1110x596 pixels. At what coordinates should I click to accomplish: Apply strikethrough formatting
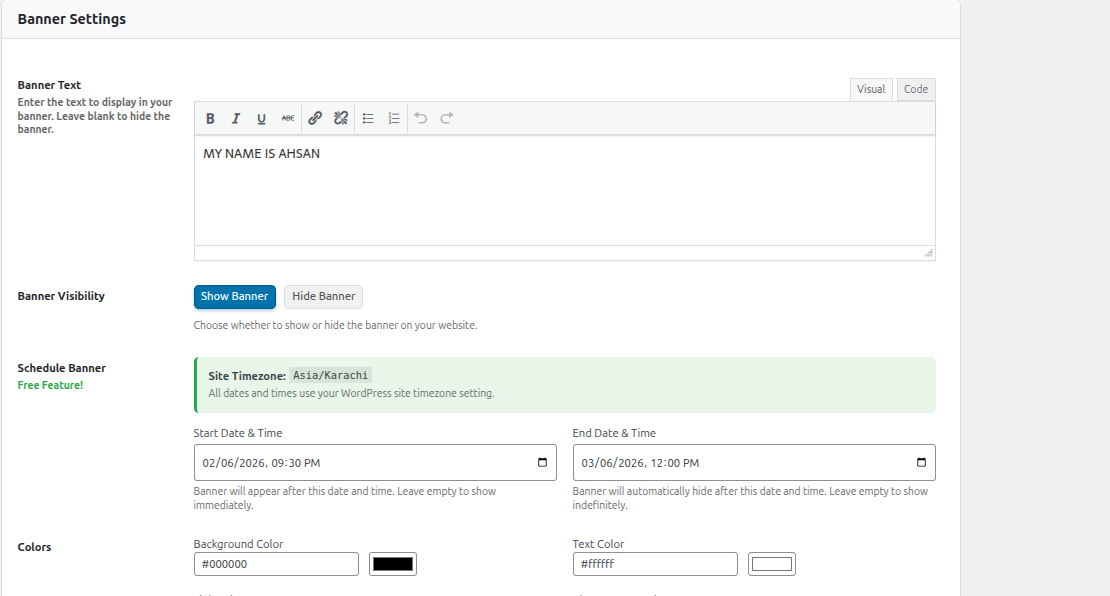tap(288, 118)
